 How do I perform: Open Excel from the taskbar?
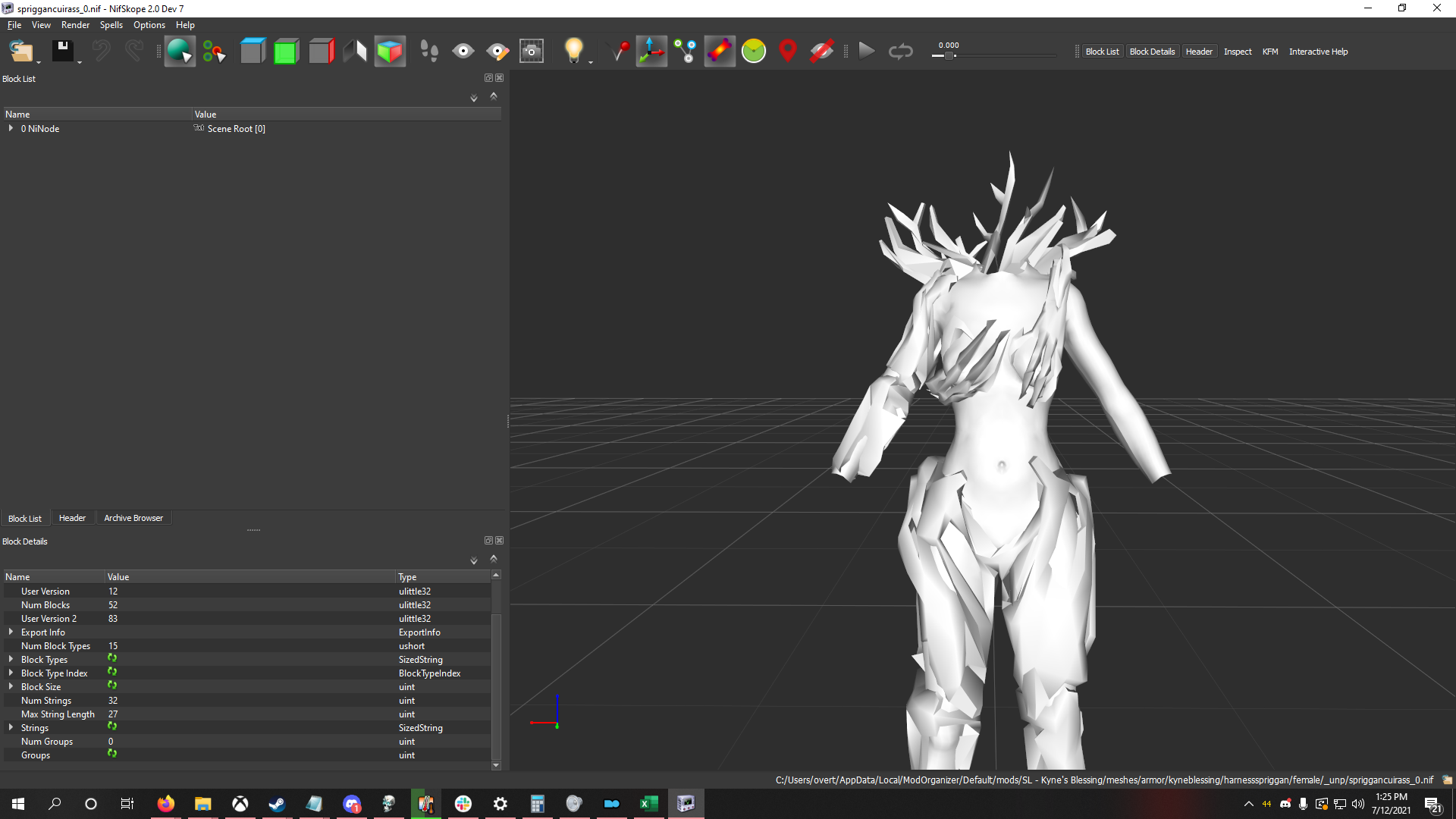click(648, 804)
